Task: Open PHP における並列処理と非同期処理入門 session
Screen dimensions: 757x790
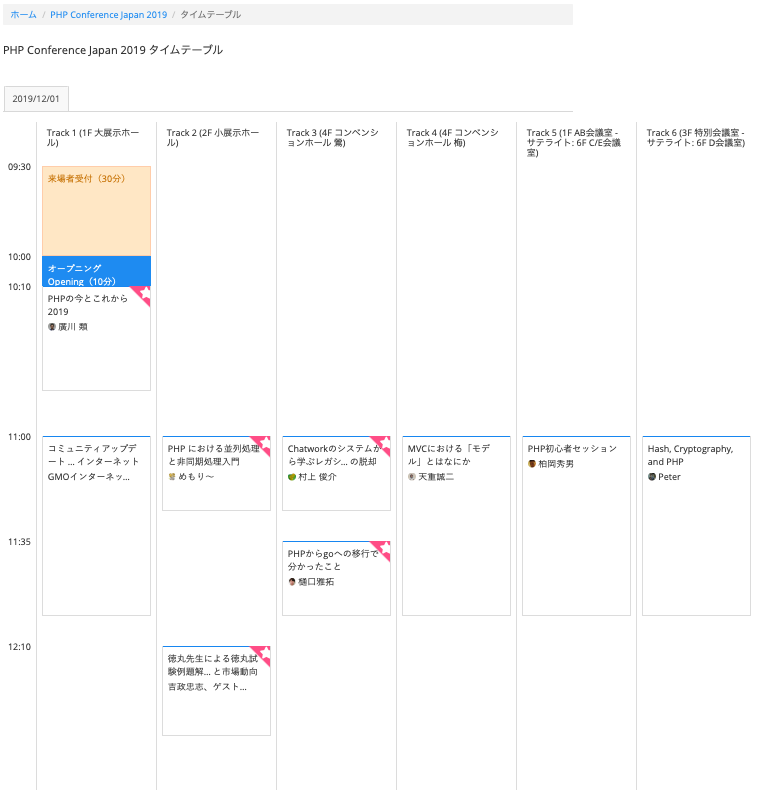Action: click(216, 473)
